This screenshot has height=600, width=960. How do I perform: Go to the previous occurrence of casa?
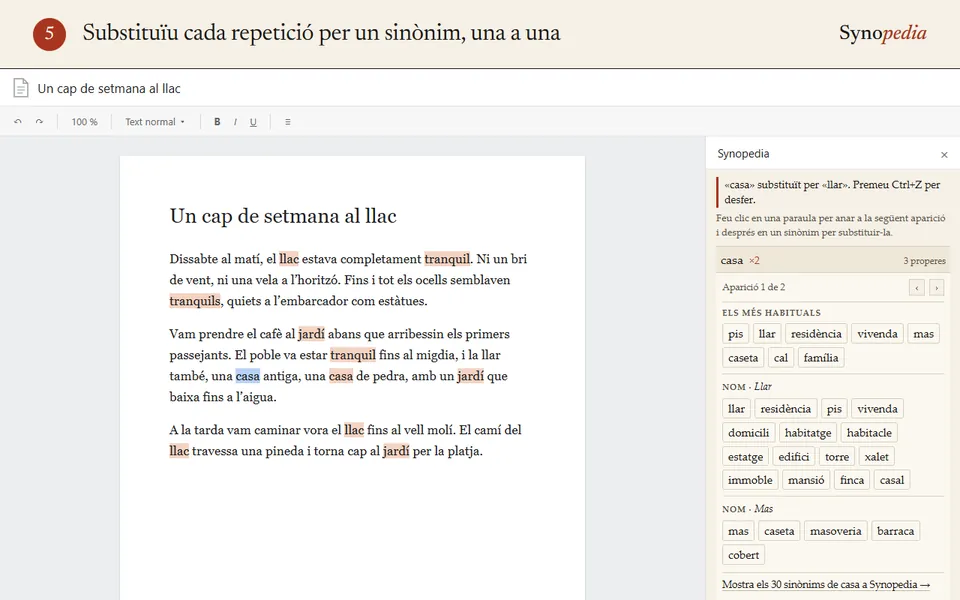tap(917, 287)
